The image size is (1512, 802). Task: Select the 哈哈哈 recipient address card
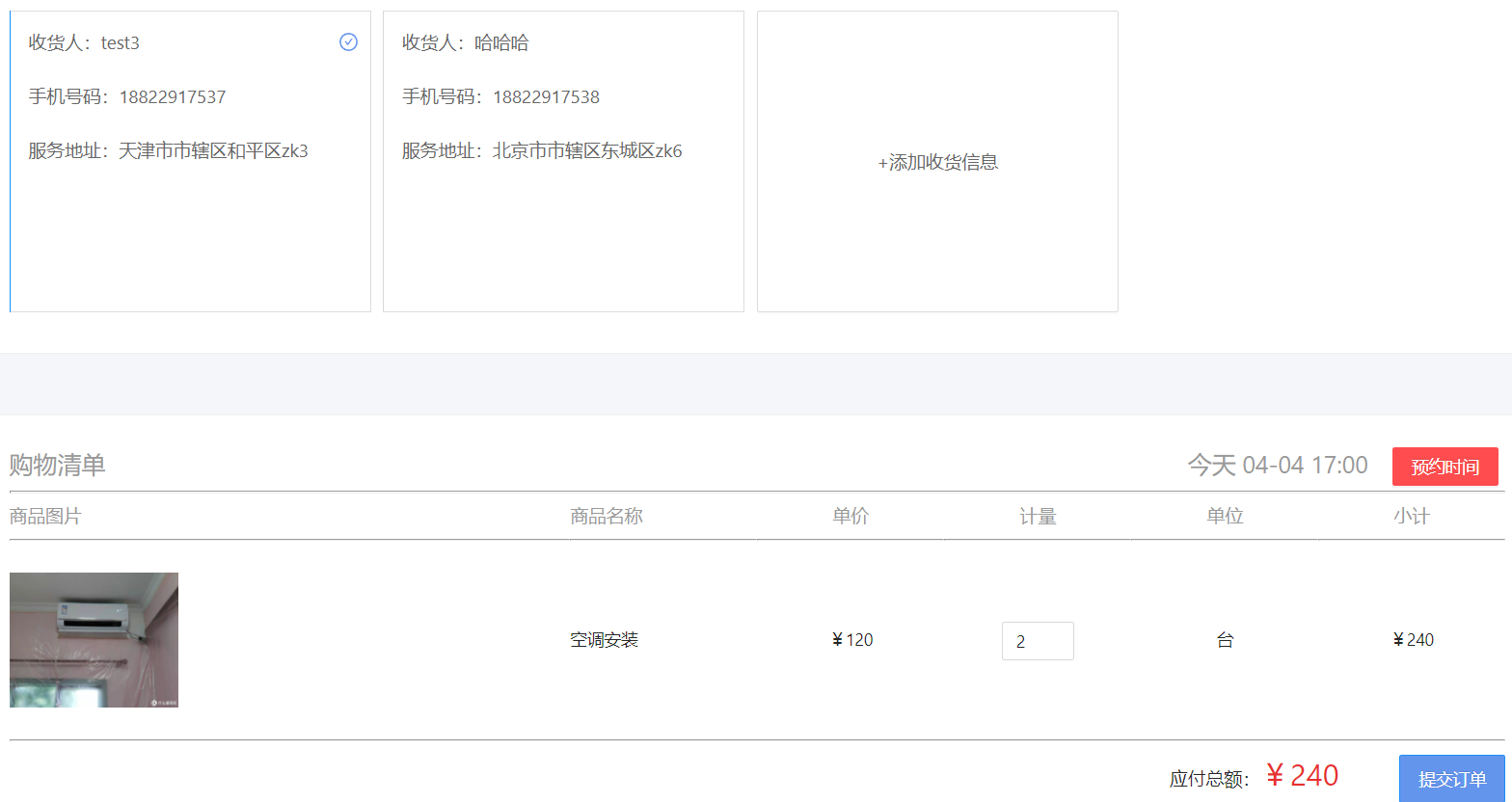point(563,162)
